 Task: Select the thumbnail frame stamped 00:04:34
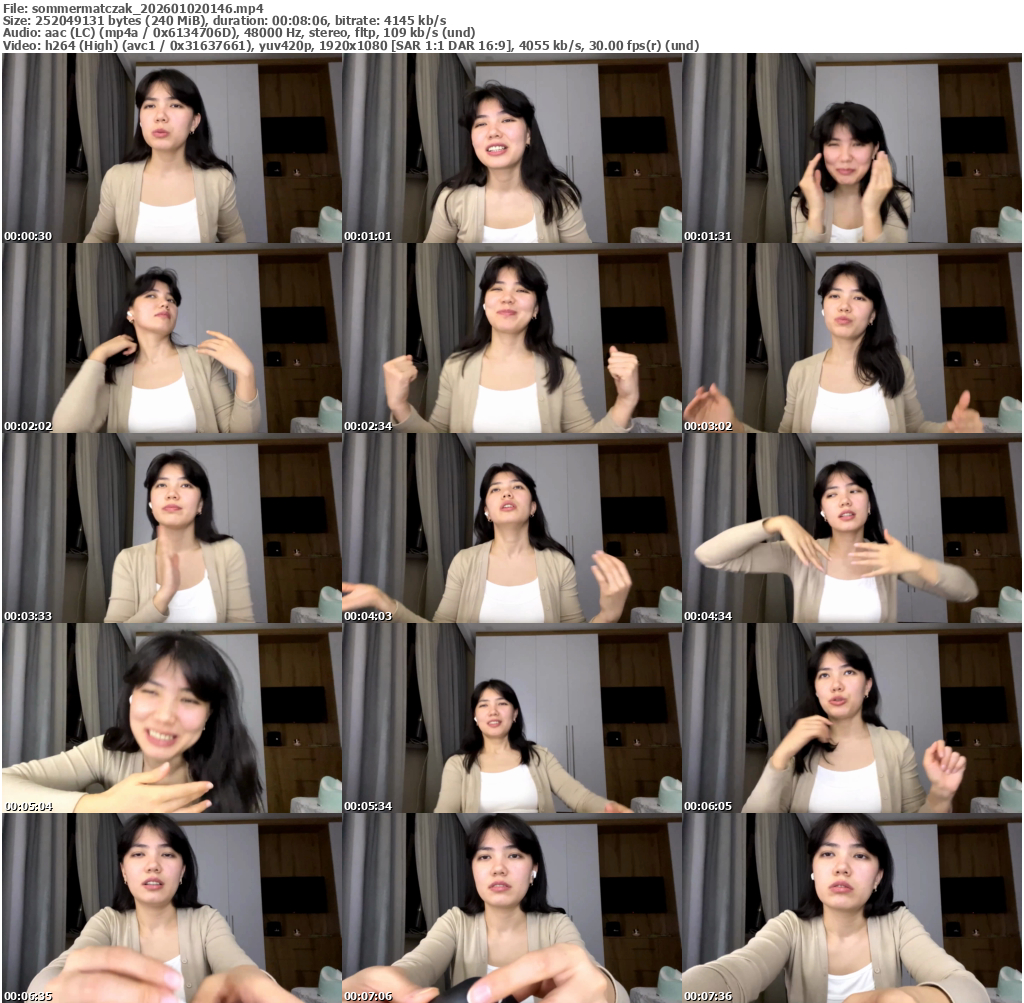click(852, 528)
